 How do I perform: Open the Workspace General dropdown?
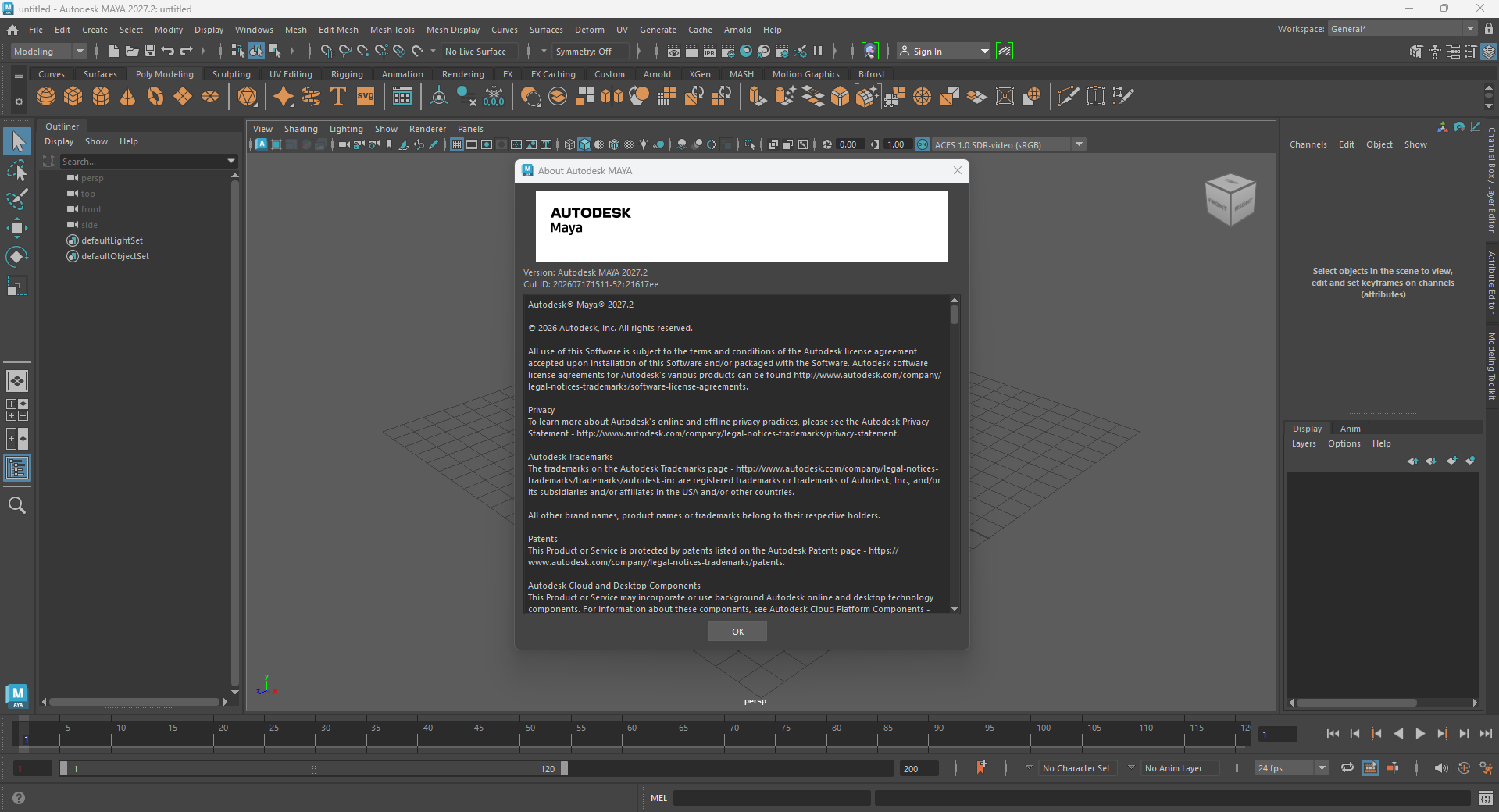(x=1402, y=29)
